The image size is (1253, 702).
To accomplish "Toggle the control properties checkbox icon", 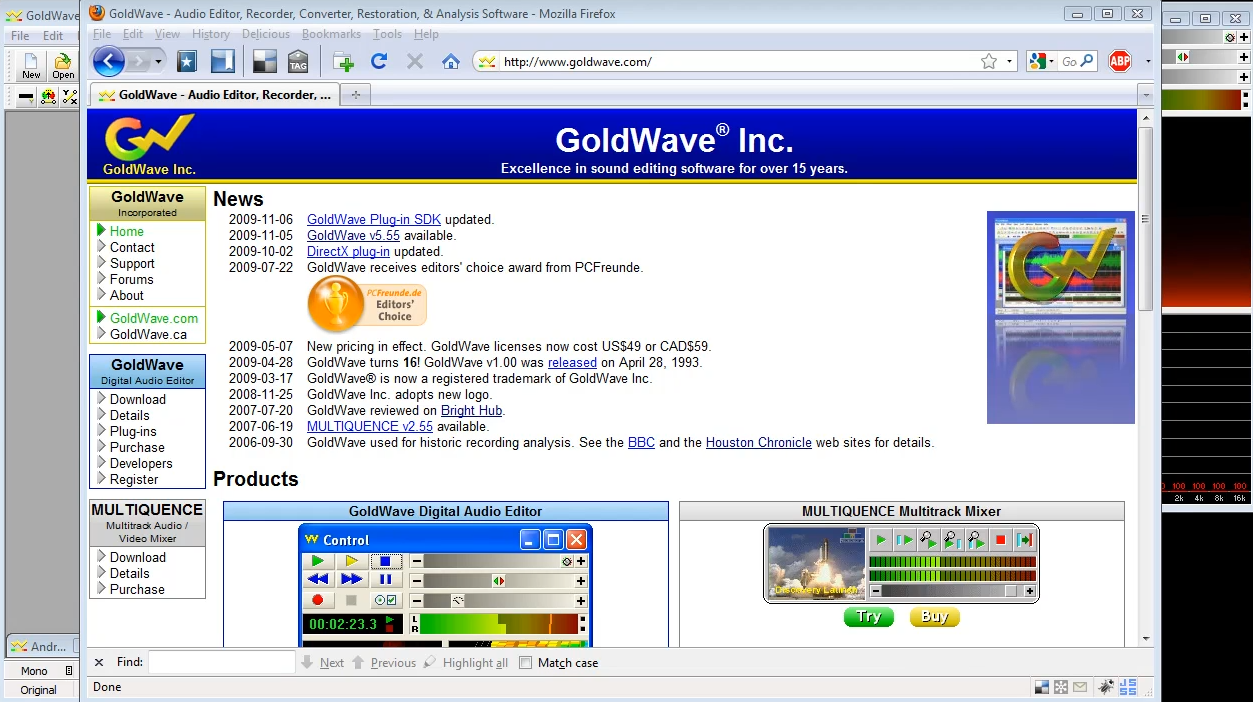I will pyautogui.click(x=385, y=600).
